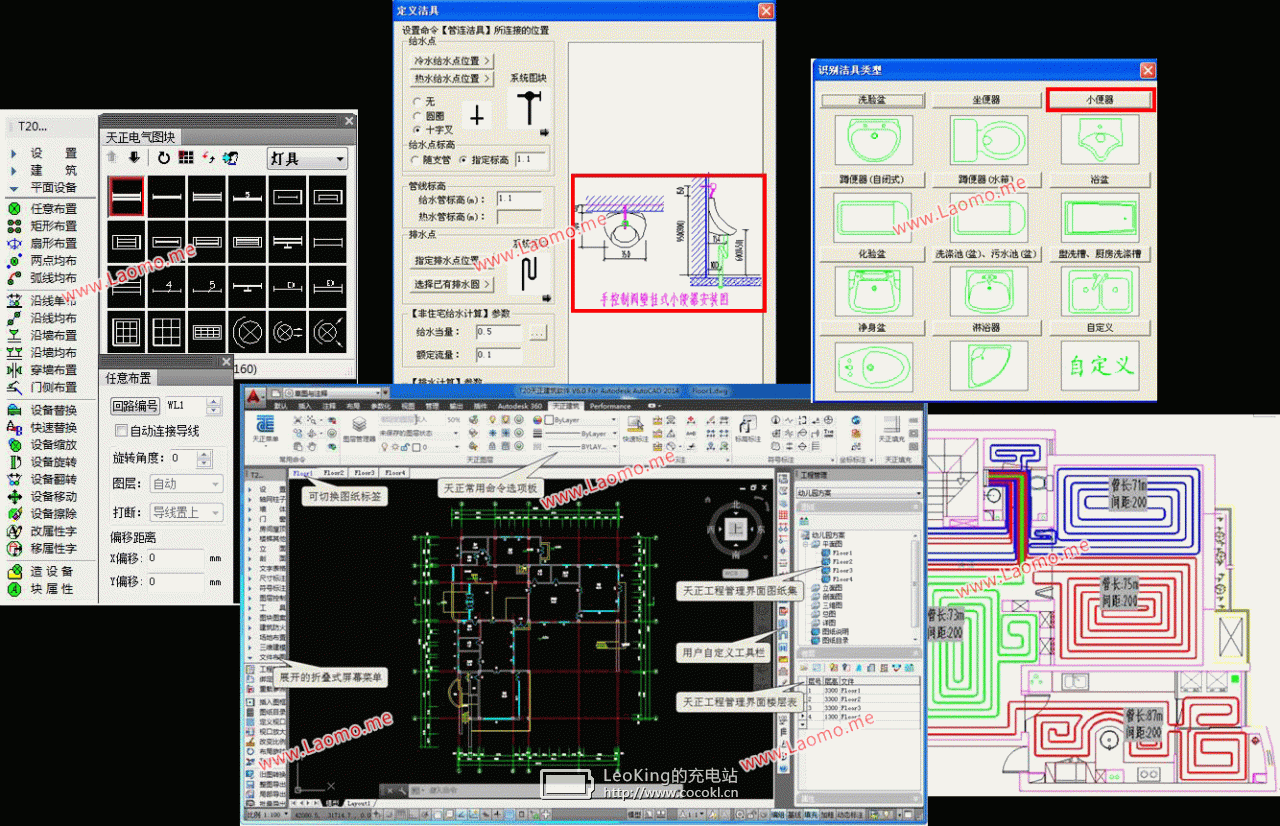
Task: Choose the 淋浴器 fixture type button
Action: click(x=987, y=327)
